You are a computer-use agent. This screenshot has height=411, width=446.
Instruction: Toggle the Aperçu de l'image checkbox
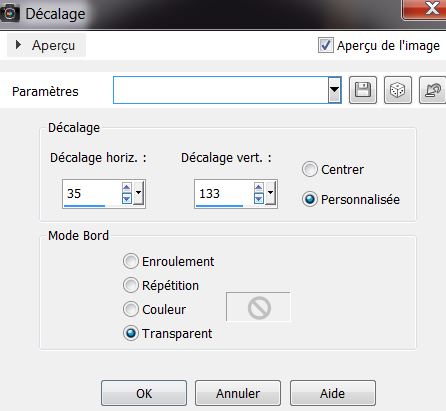pyautogui.click(x=325, y=45)
